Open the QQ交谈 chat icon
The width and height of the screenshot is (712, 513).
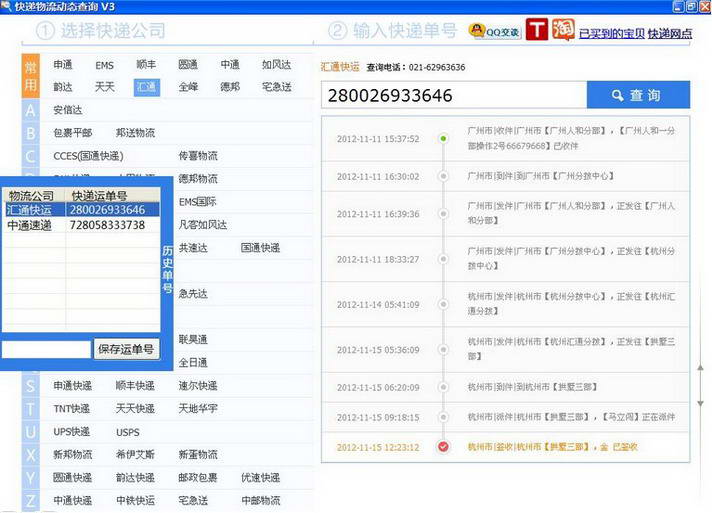click(x=494, y=31)
